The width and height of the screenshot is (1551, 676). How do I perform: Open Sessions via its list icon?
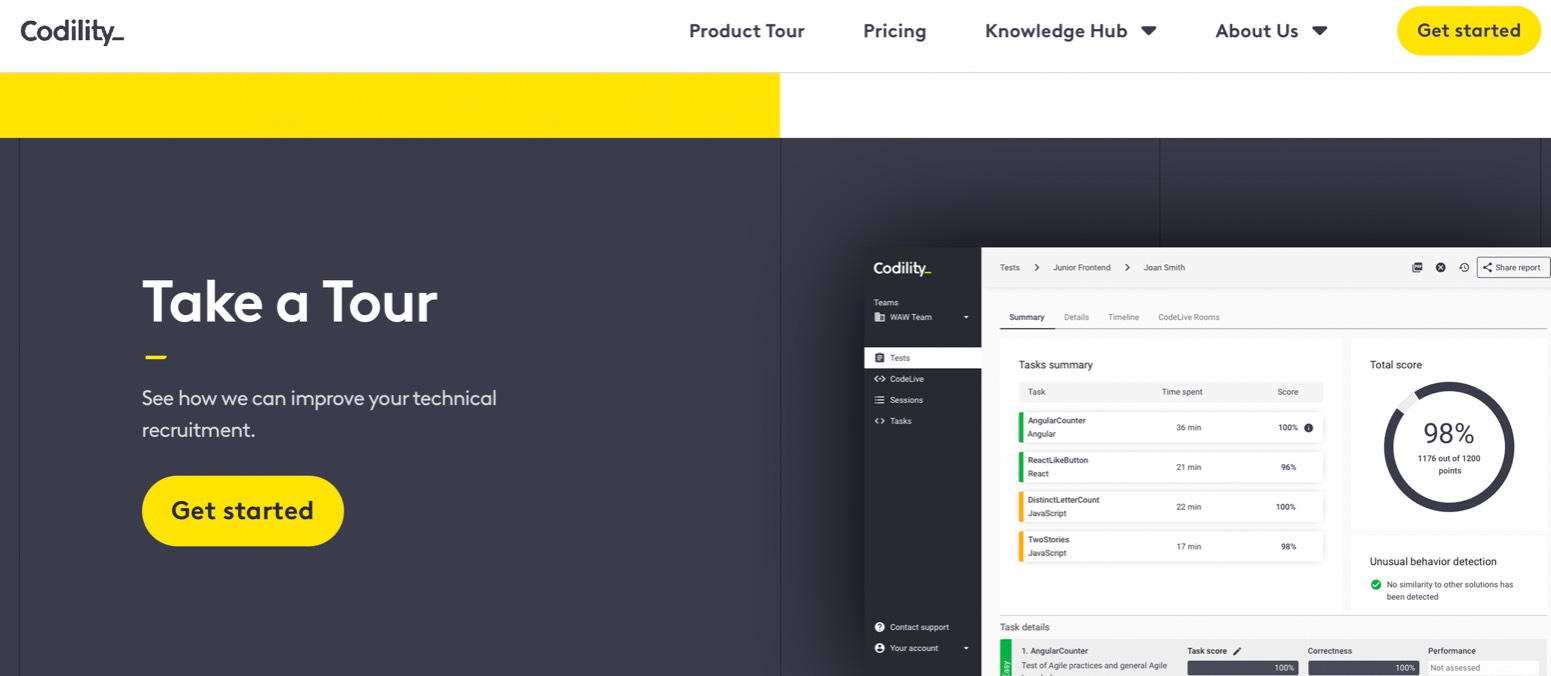pyautogui.click(x=880, y=400)
